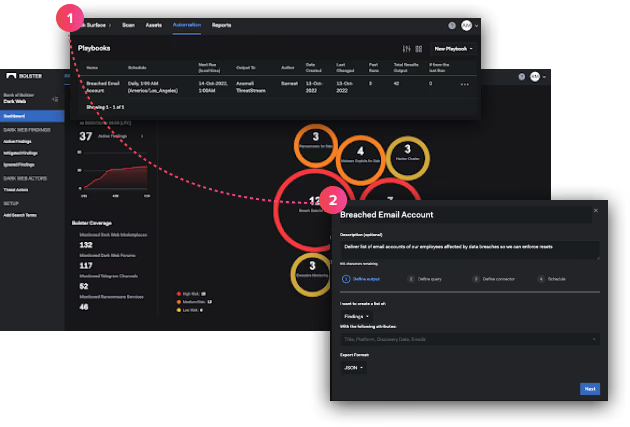The image size is (630, 427).
Task: Click the yellow bubble at bottom labeled 3
Action: [311, 275]
